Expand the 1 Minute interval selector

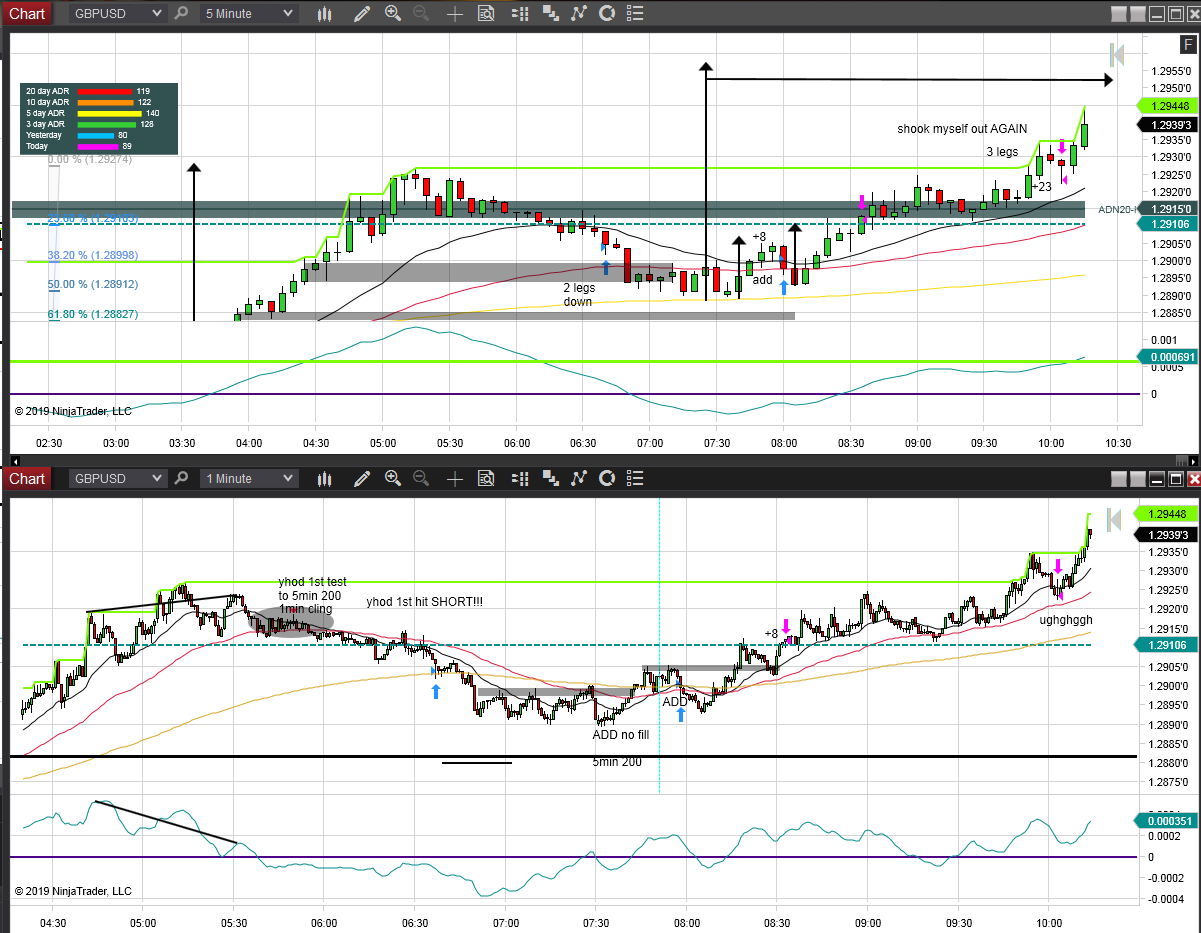coord(249,478)
